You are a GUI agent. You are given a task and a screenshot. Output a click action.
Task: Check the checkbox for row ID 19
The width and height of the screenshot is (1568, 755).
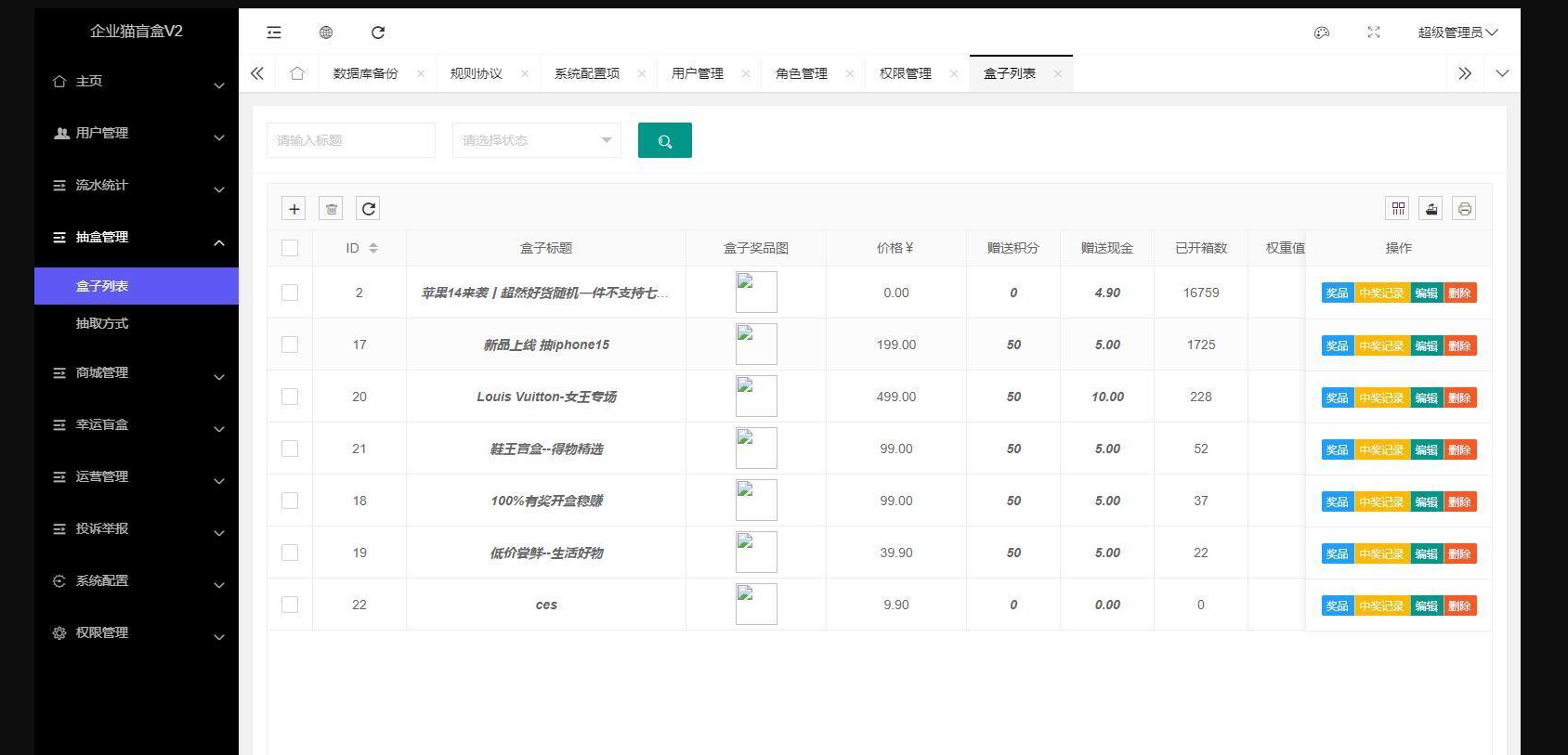click(290, 553)
